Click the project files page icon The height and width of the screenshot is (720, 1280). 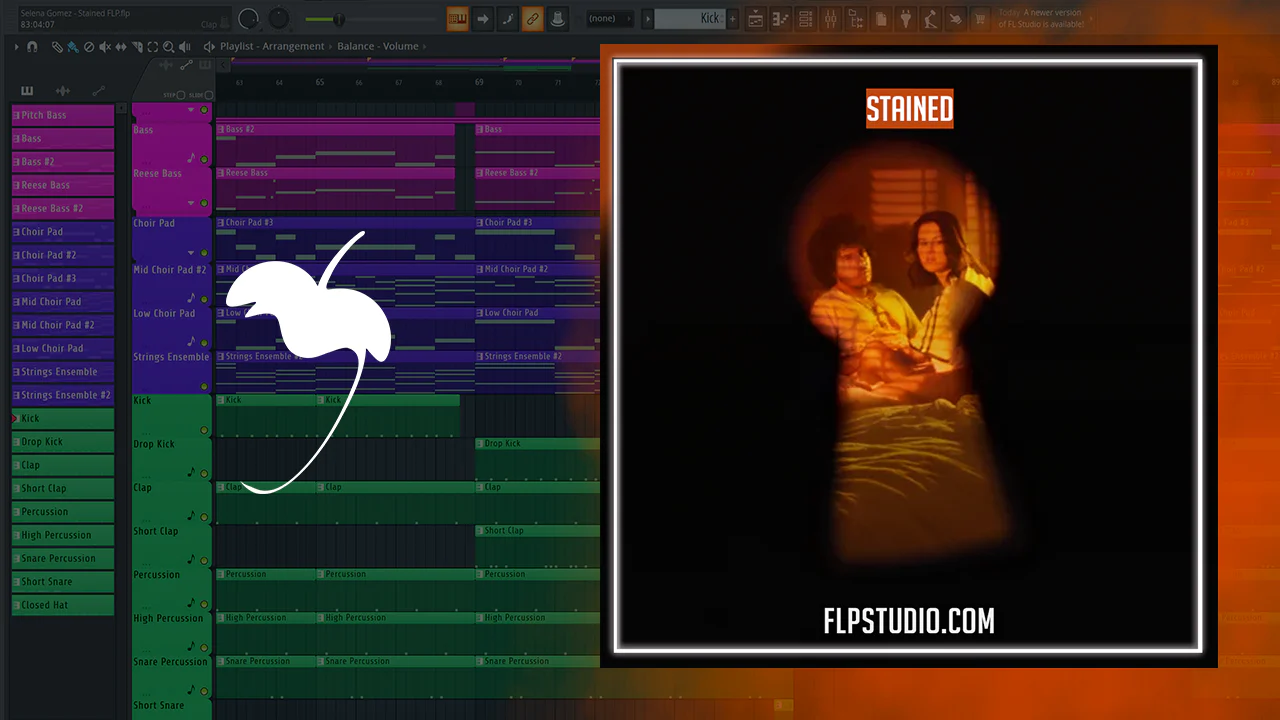[881, 19]
